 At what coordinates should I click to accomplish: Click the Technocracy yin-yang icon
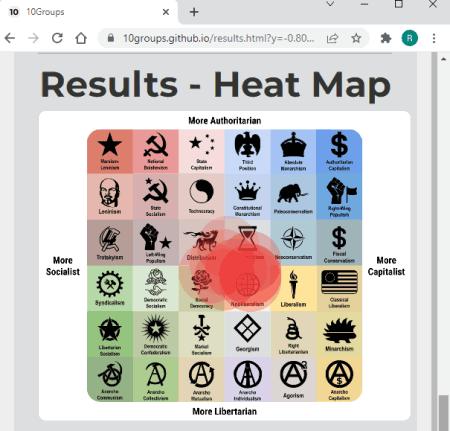coord(201,191)
